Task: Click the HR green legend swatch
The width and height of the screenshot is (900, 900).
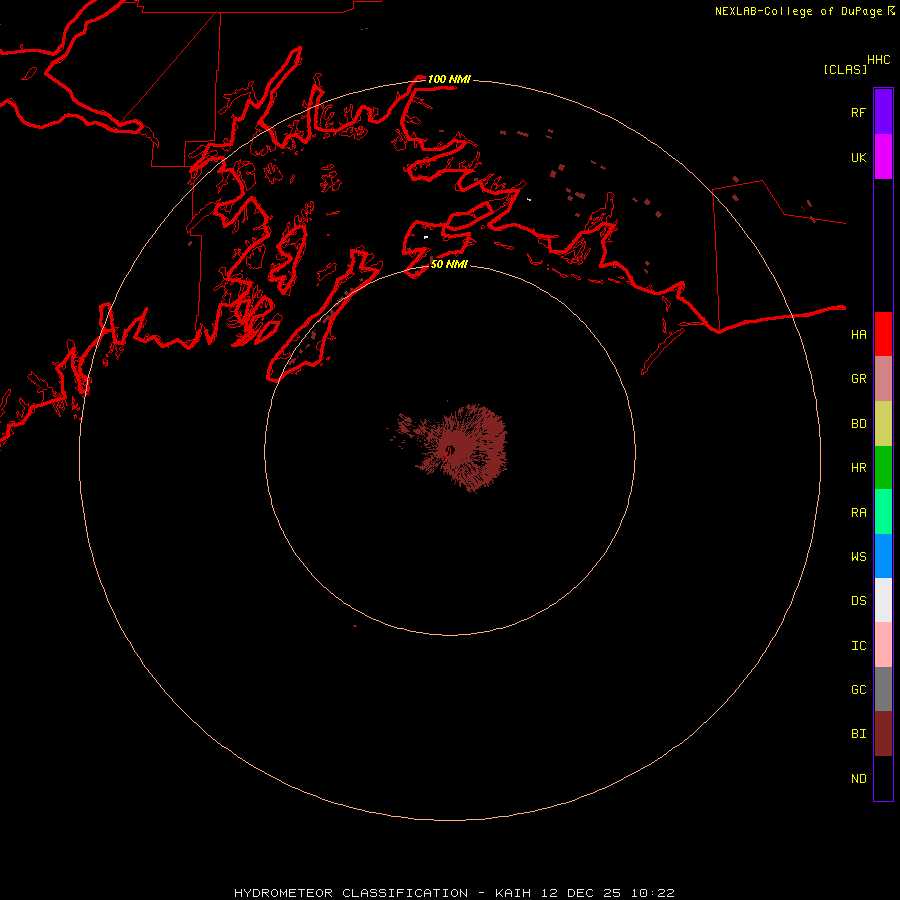Action: tap(883, 468)
